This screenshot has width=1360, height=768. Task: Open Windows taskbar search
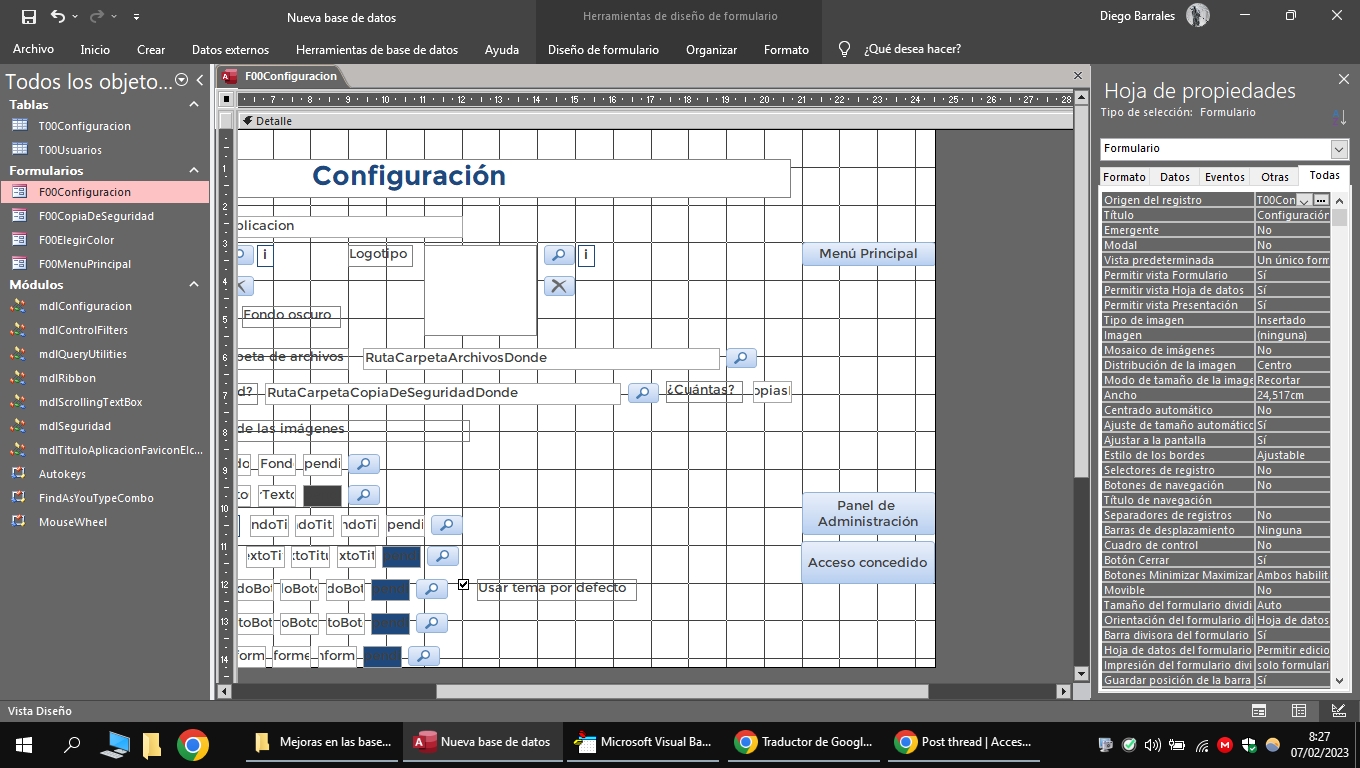tap(72, 743)
